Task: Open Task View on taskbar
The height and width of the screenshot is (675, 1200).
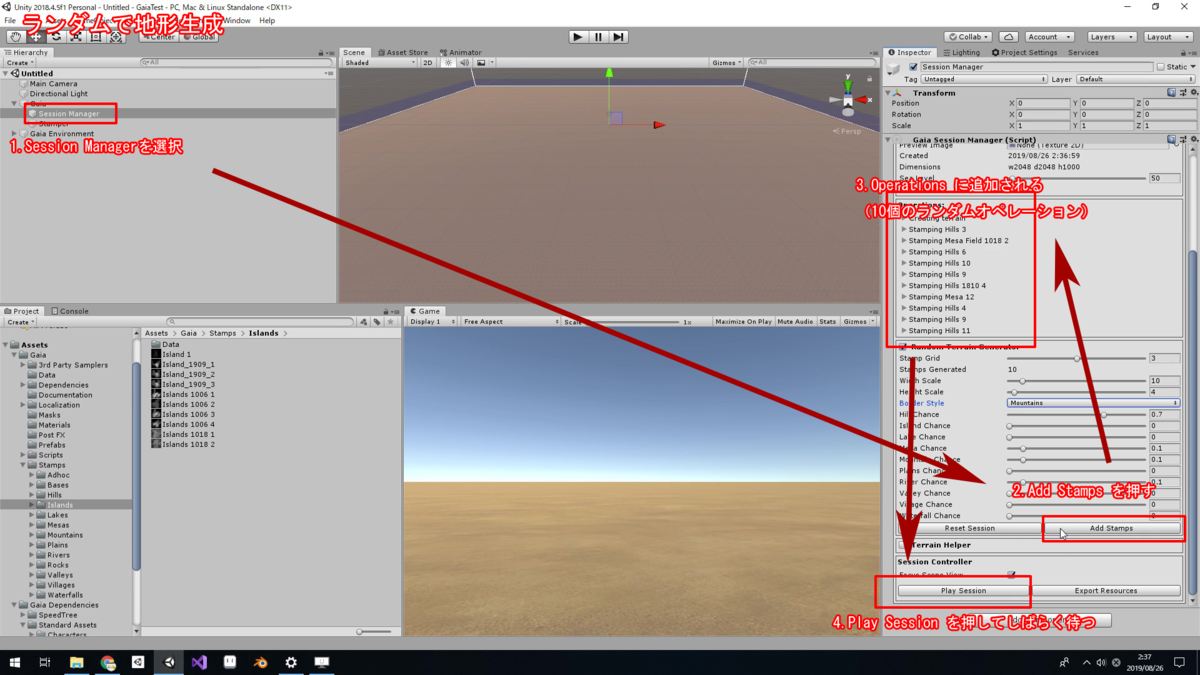Action: click(x=45, y=662)
